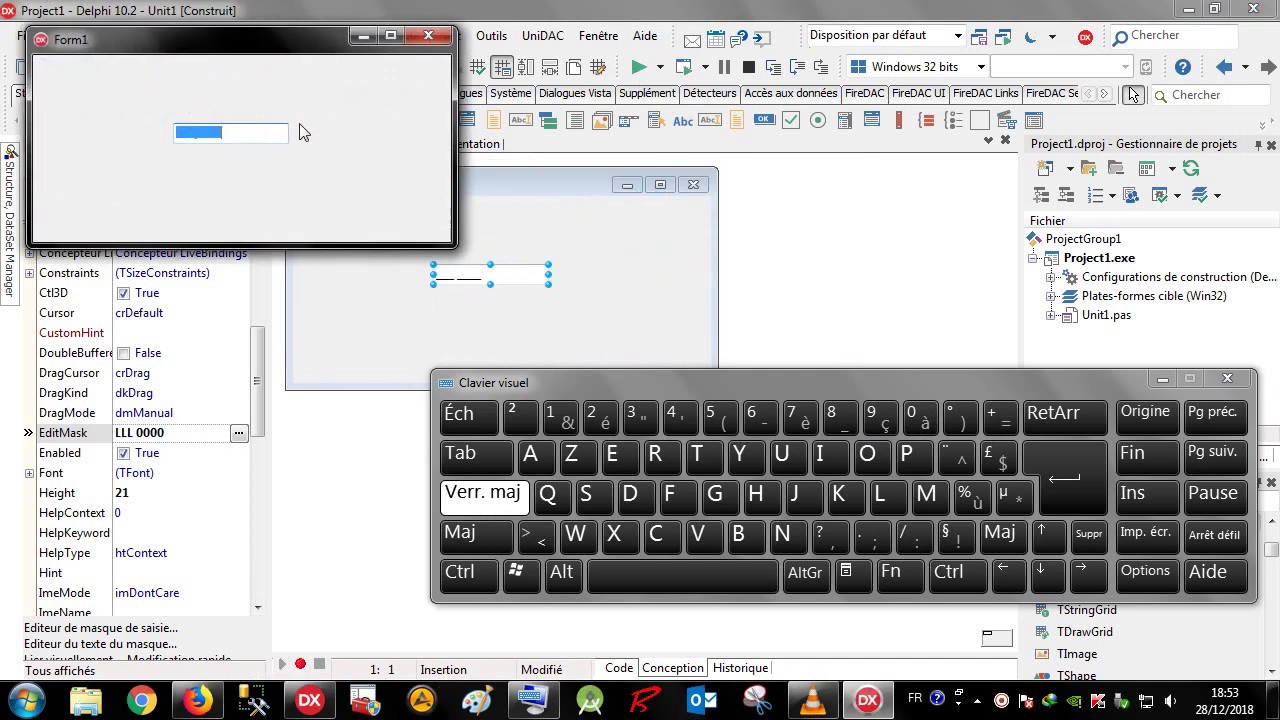The height and width of the screenshot is (720, 1280).
Task: Switch to the Dialogues Vista palette tab
Action: pos(575,93)
